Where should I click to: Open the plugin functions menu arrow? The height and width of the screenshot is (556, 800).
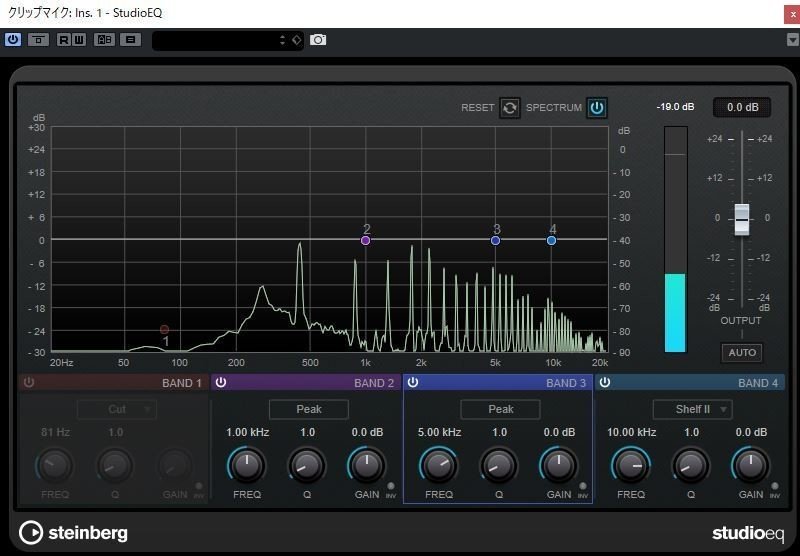coord(792,39)
